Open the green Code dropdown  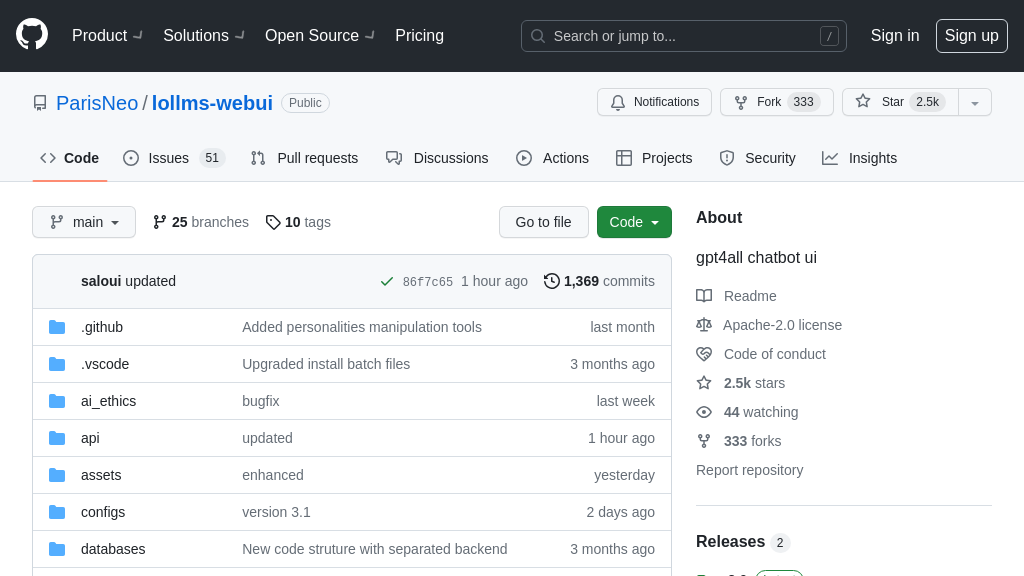(x=634, y=222)
